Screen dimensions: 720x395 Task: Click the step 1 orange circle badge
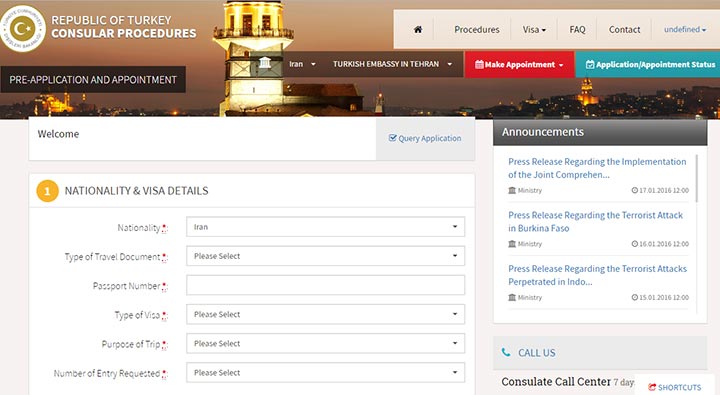(47, 191)
